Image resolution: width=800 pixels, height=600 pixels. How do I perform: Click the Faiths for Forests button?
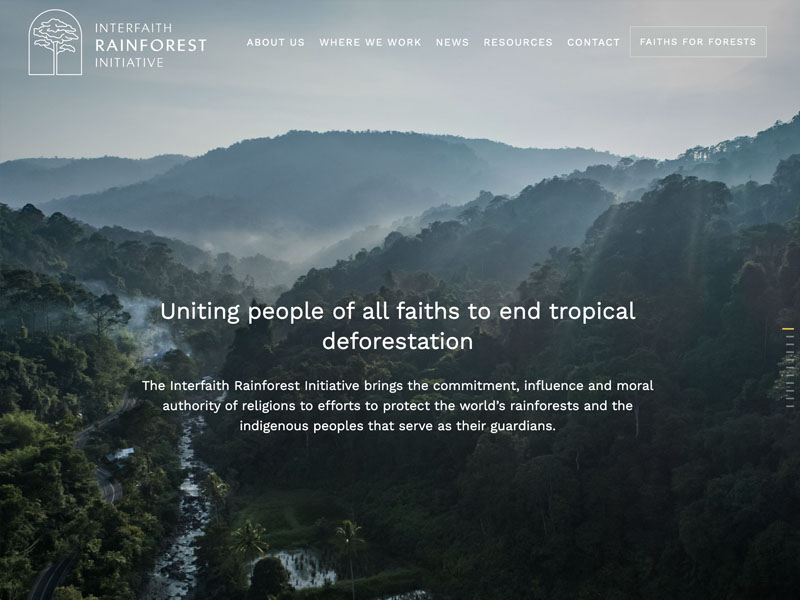click(698, 42)
